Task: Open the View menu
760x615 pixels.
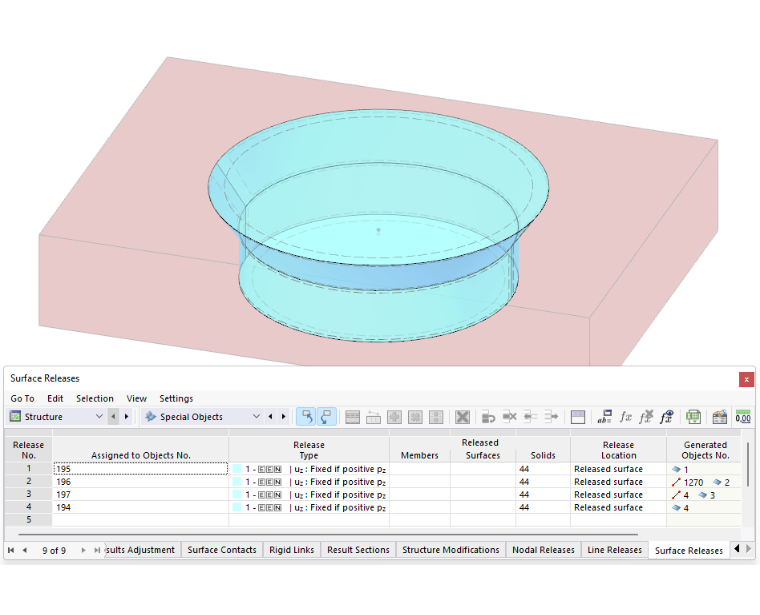Action: tap(137, 398)
